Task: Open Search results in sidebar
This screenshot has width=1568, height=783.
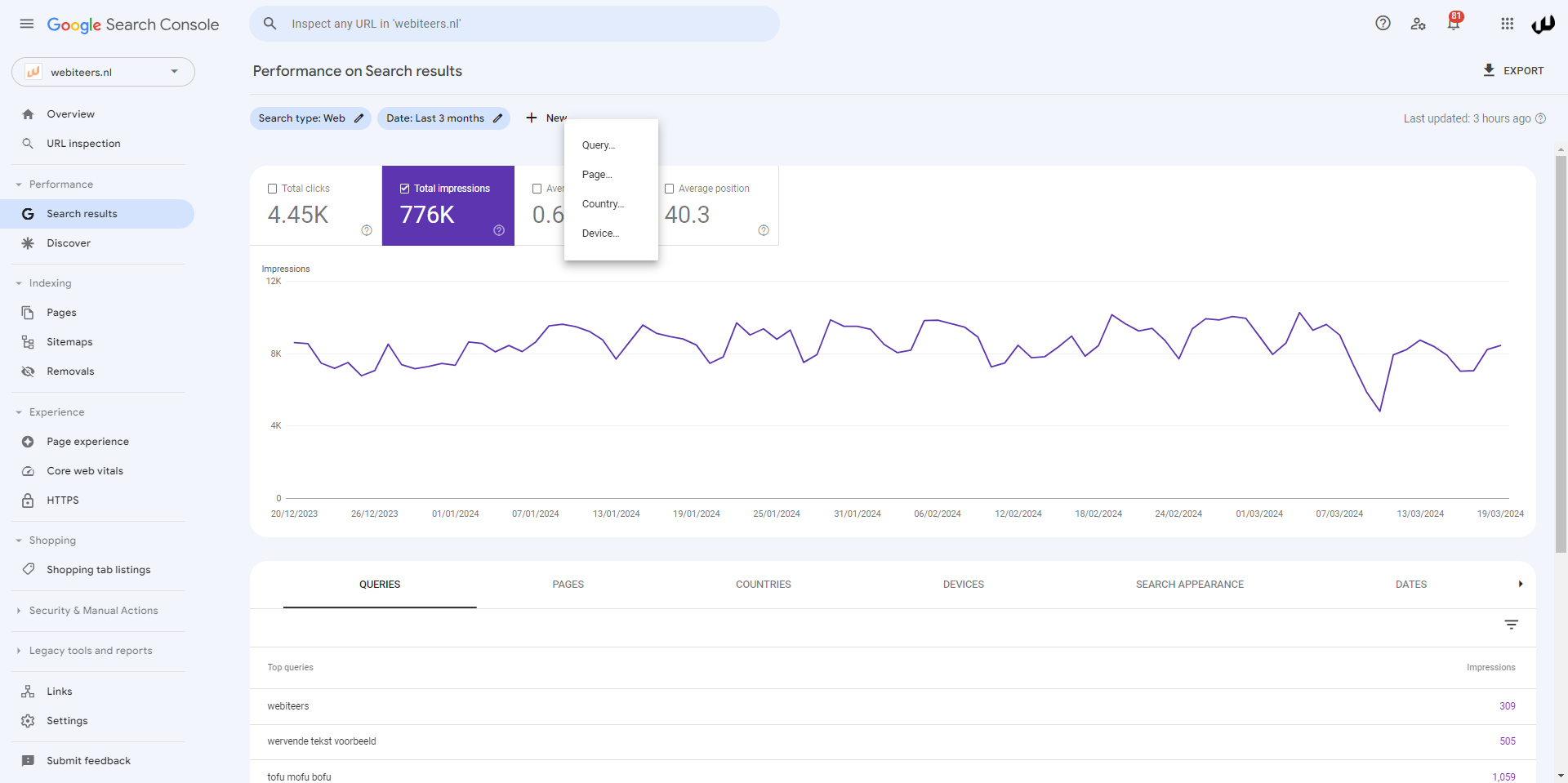Action: tap(97, 214)
